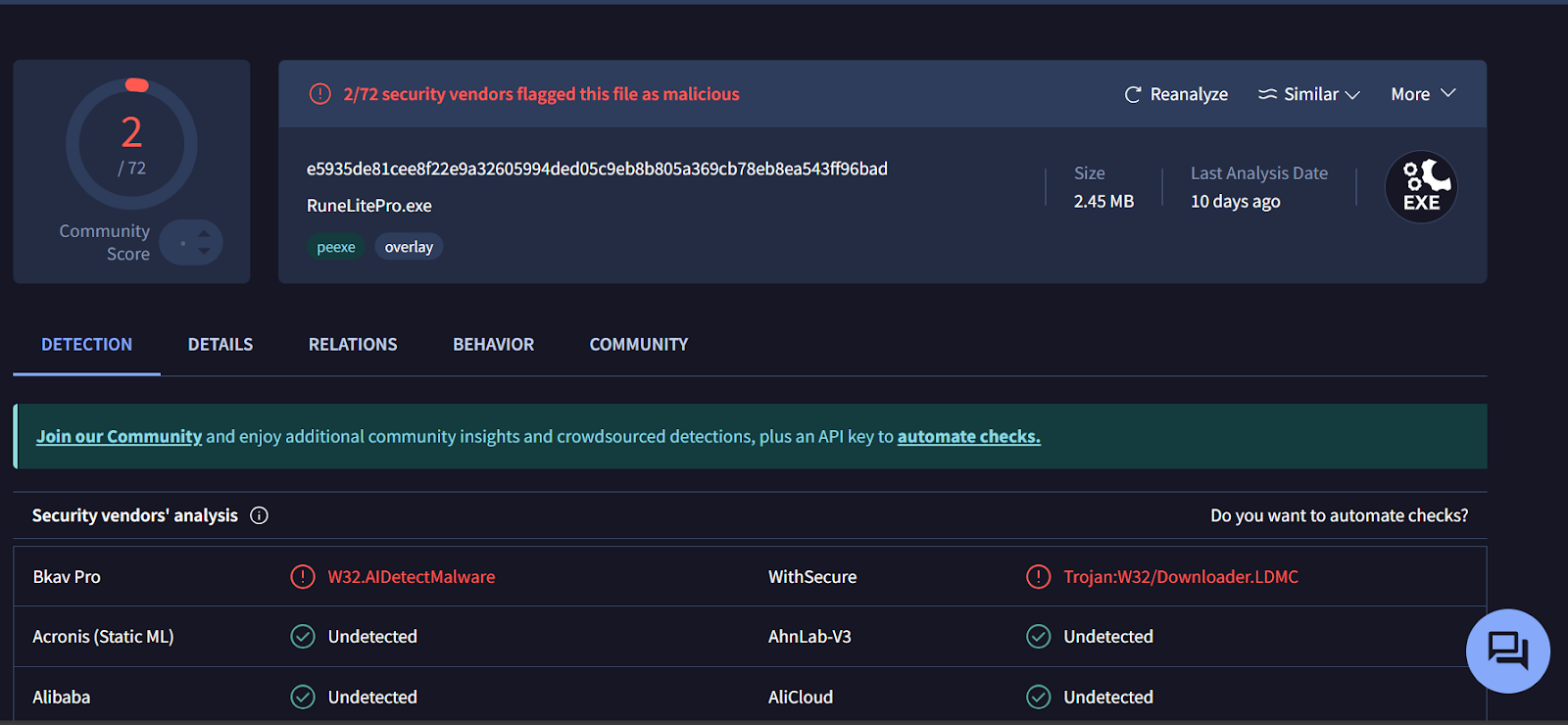
Task: Click the red alert icon in malicious banner
Action: click(x=320, y=94)
